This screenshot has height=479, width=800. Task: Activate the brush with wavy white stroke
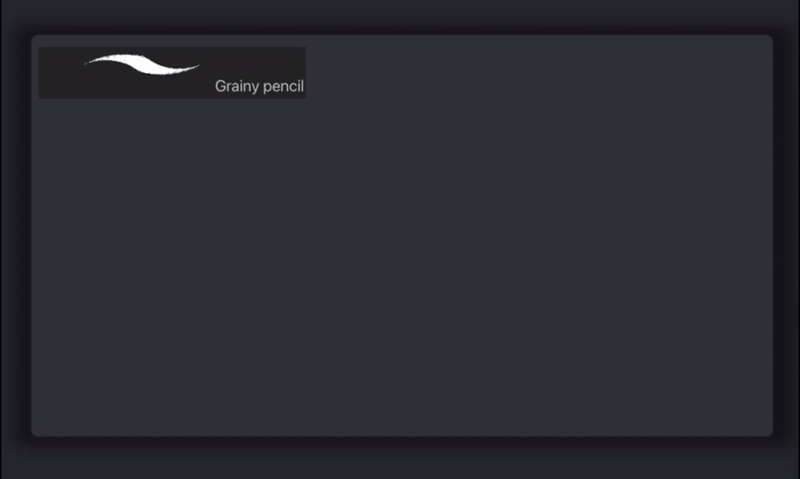[x=172, y=72]
